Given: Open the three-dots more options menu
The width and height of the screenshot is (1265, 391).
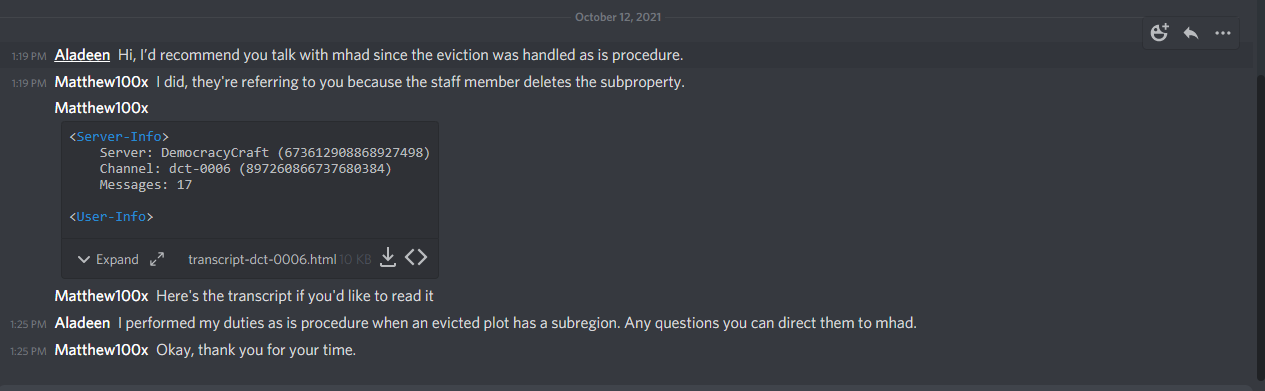Looking at the screenshot, I should pos(1222,33).
